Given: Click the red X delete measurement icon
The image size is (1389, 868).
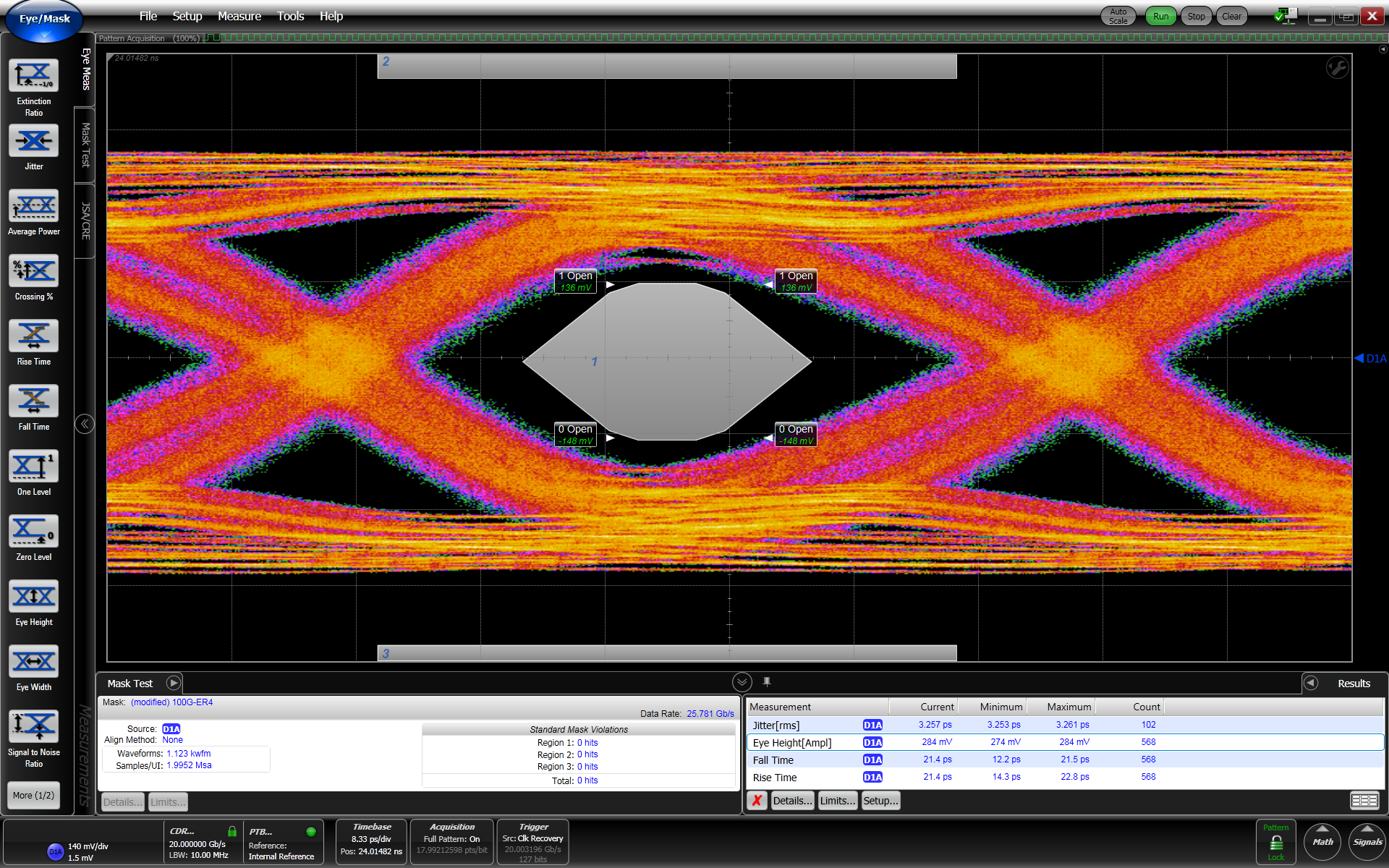Looking at the screenshot, I should tap(757, 801).
